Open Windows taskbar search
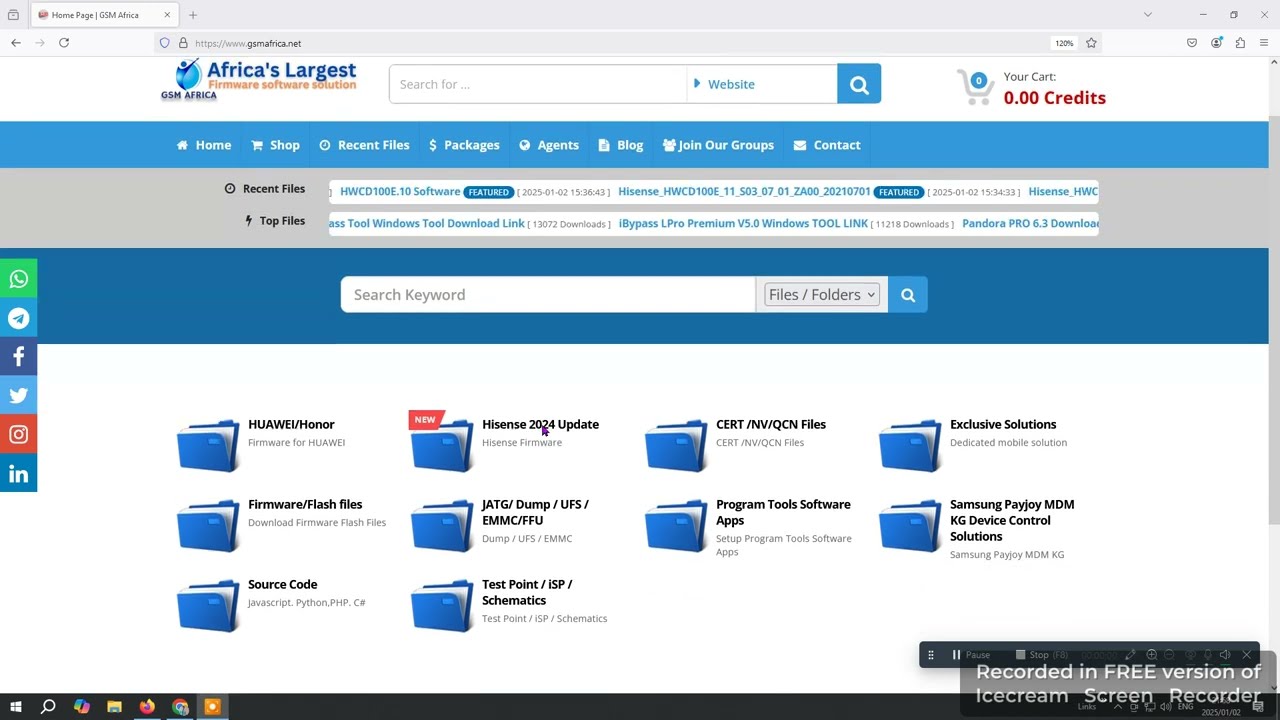1280x720 pixels. [48, 707]
